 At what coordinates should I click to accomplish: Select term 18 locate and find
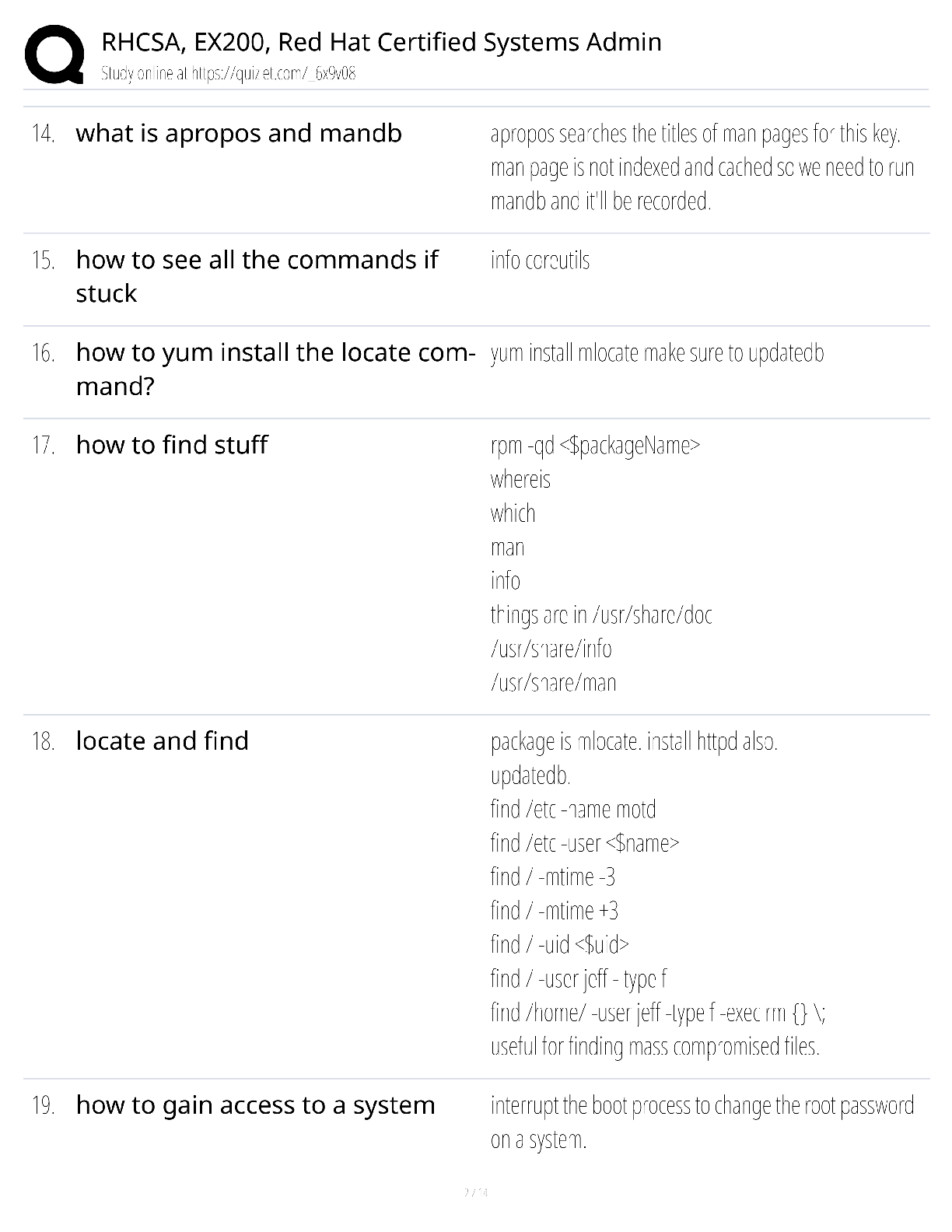point(162,740)
